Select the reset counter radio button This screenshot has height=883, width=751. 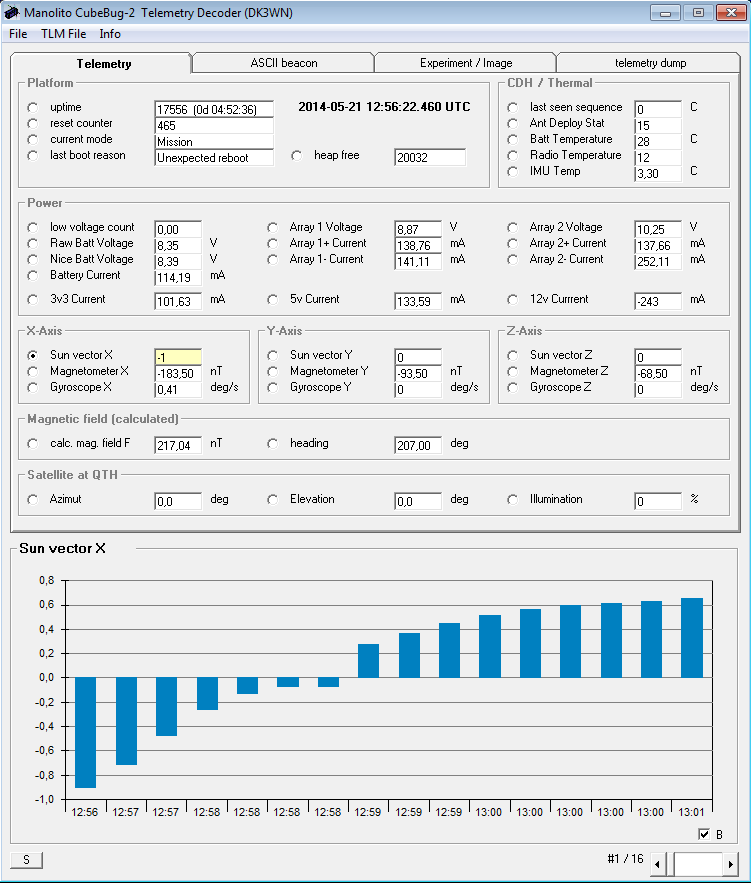tap(33, 123)
